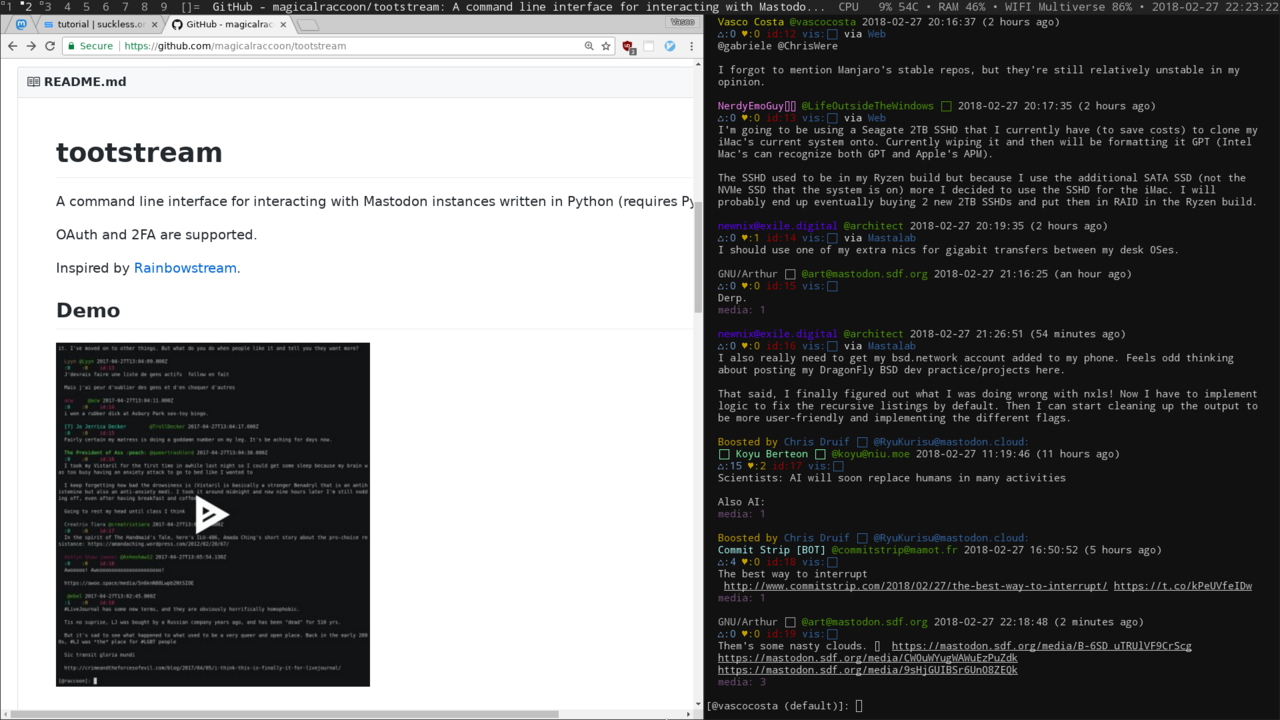Switch to dwm tag 3
This screenshot has width=1280, height=720.
[x=47, y=7]
